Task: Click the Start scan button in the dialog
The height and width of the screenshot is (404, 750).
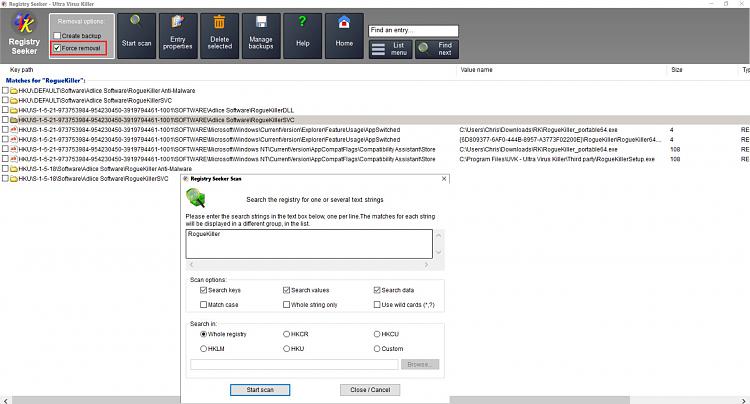Action: tap(260, 390)
